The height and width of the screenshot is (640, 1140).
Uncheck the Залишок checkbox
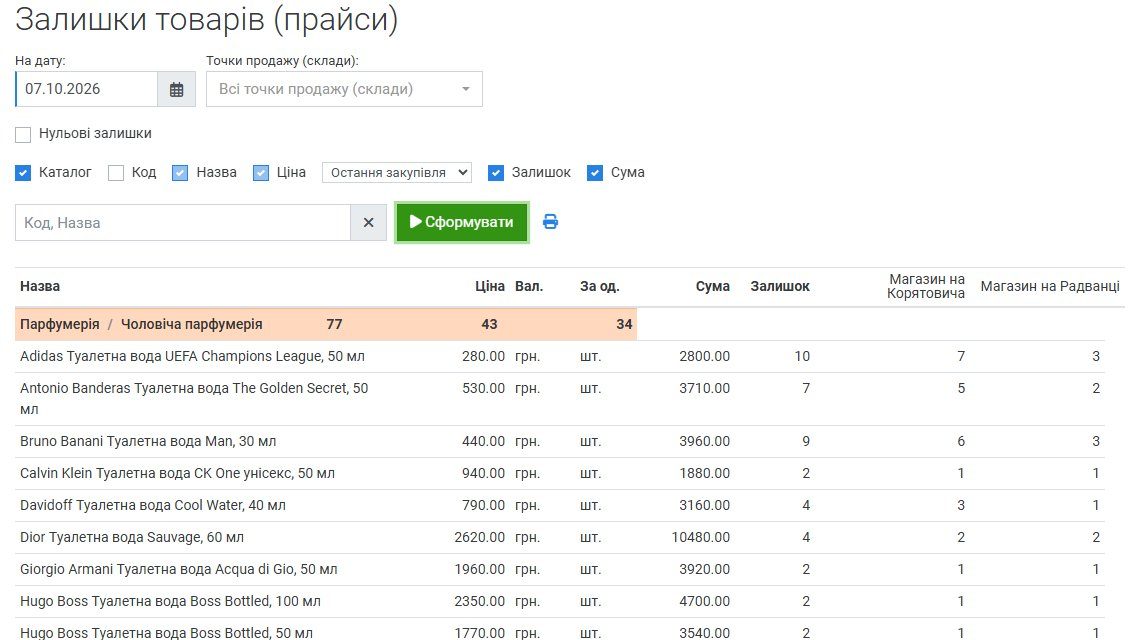point(496,173)
